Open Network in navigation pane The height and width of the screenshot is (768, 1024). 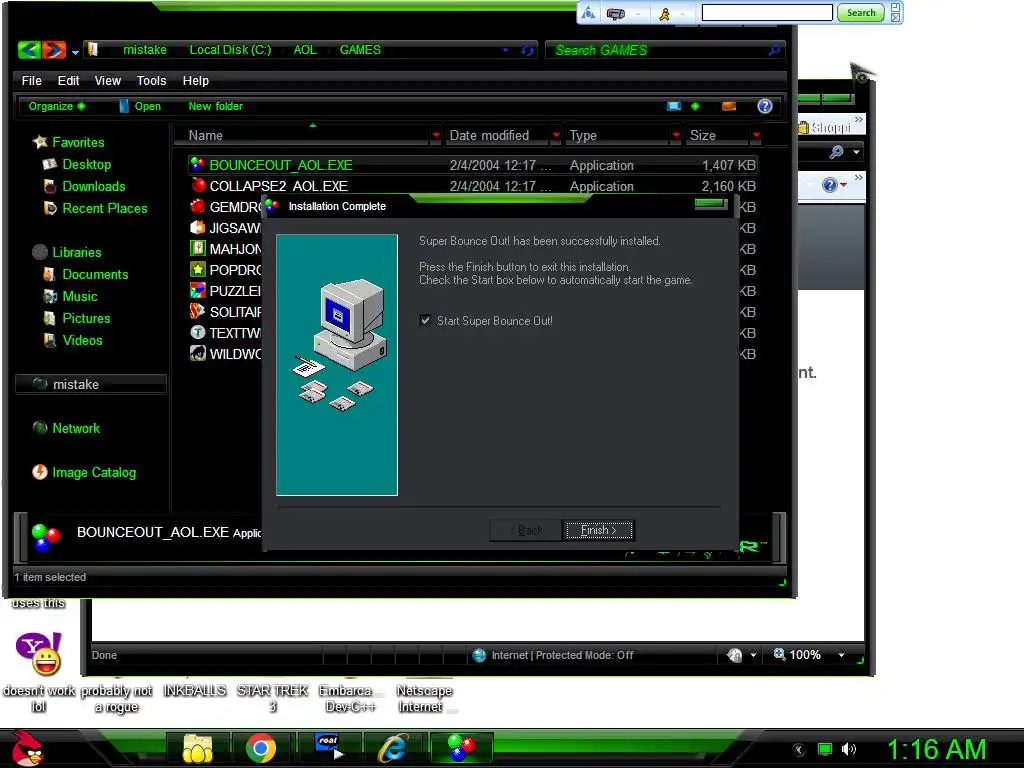click(66, 428)
